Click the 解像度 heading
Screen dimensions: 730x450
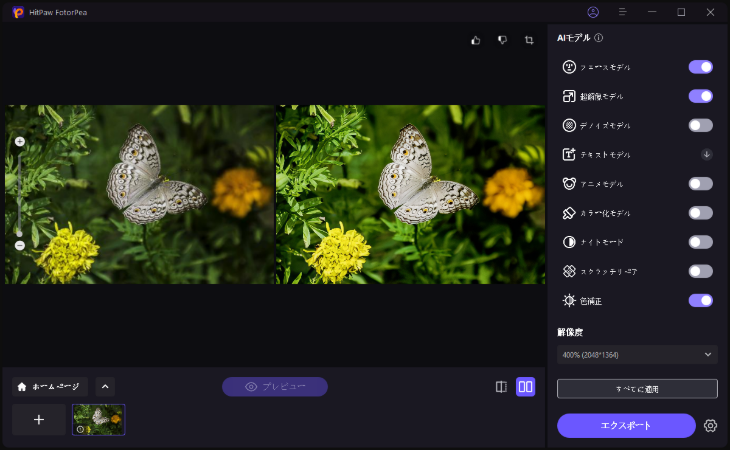[x=570, y=332]
